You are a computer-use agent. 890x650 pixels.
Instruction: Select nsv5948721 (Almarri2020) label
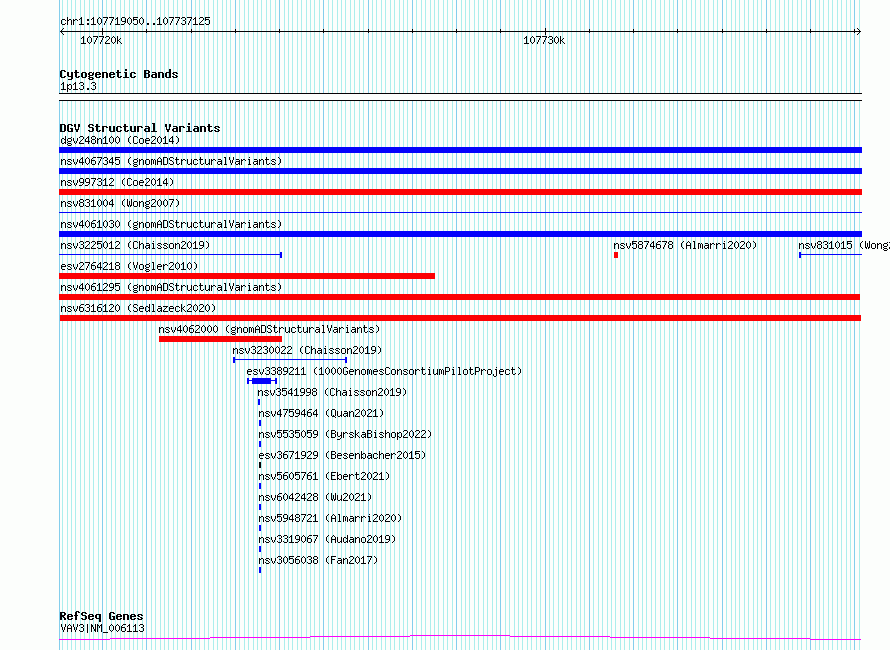330,518
